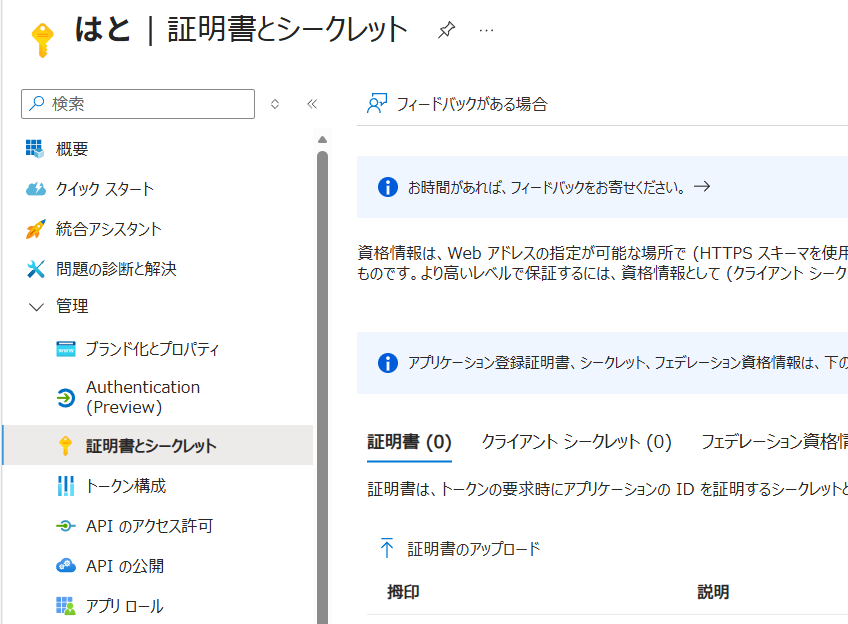Click the 管理 group label
This screenshot has height=624, width=848.
click(x=72, y=307)
